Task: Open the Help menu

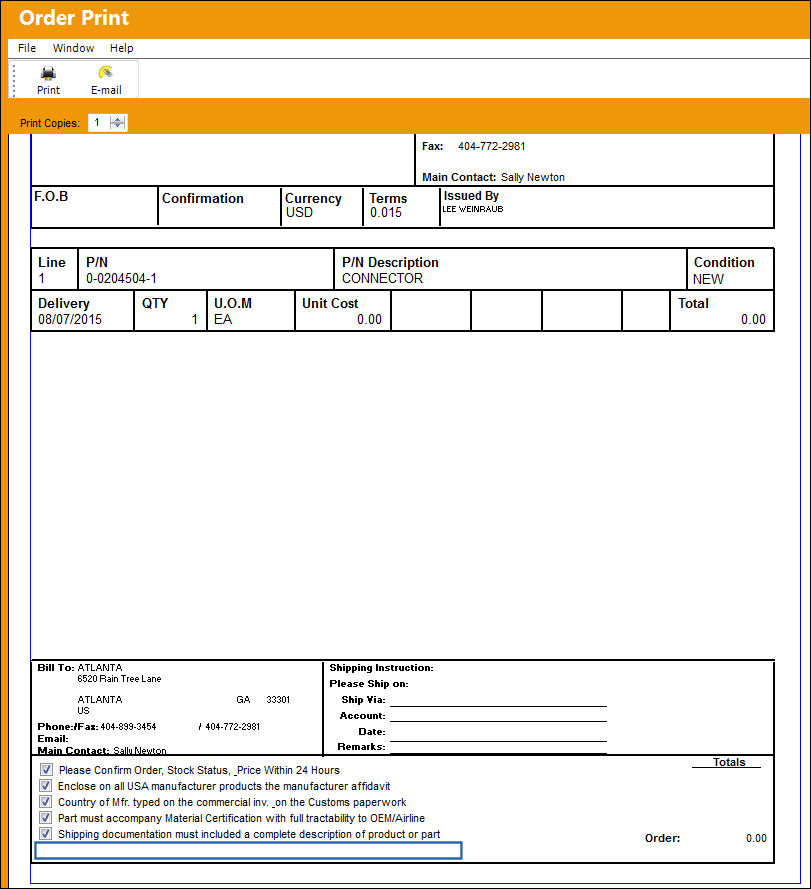Action: tap(121, 48)
